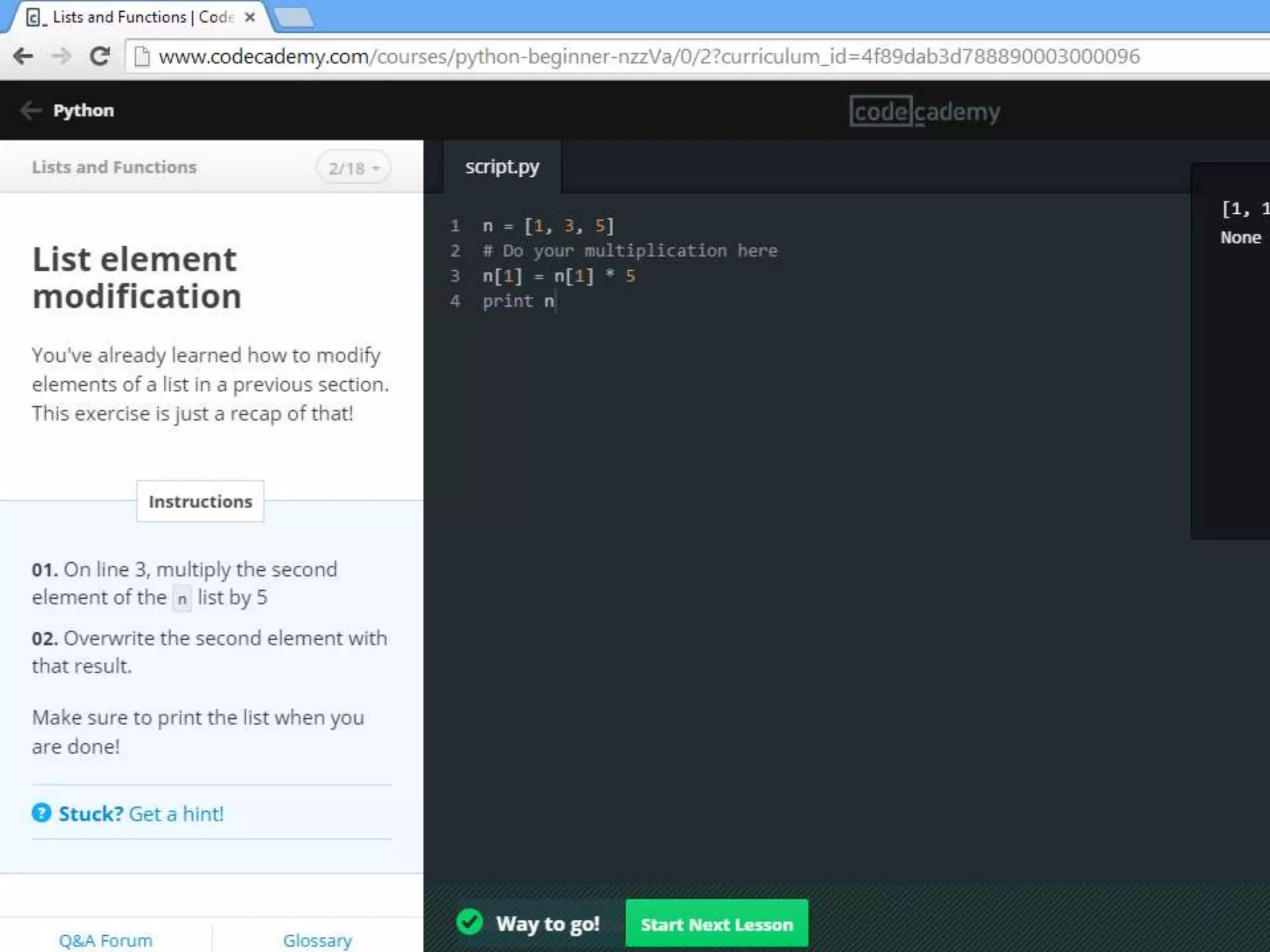Open the Stuck? Get a hint link
This screenshot has height=952, width=1270.
140,813
